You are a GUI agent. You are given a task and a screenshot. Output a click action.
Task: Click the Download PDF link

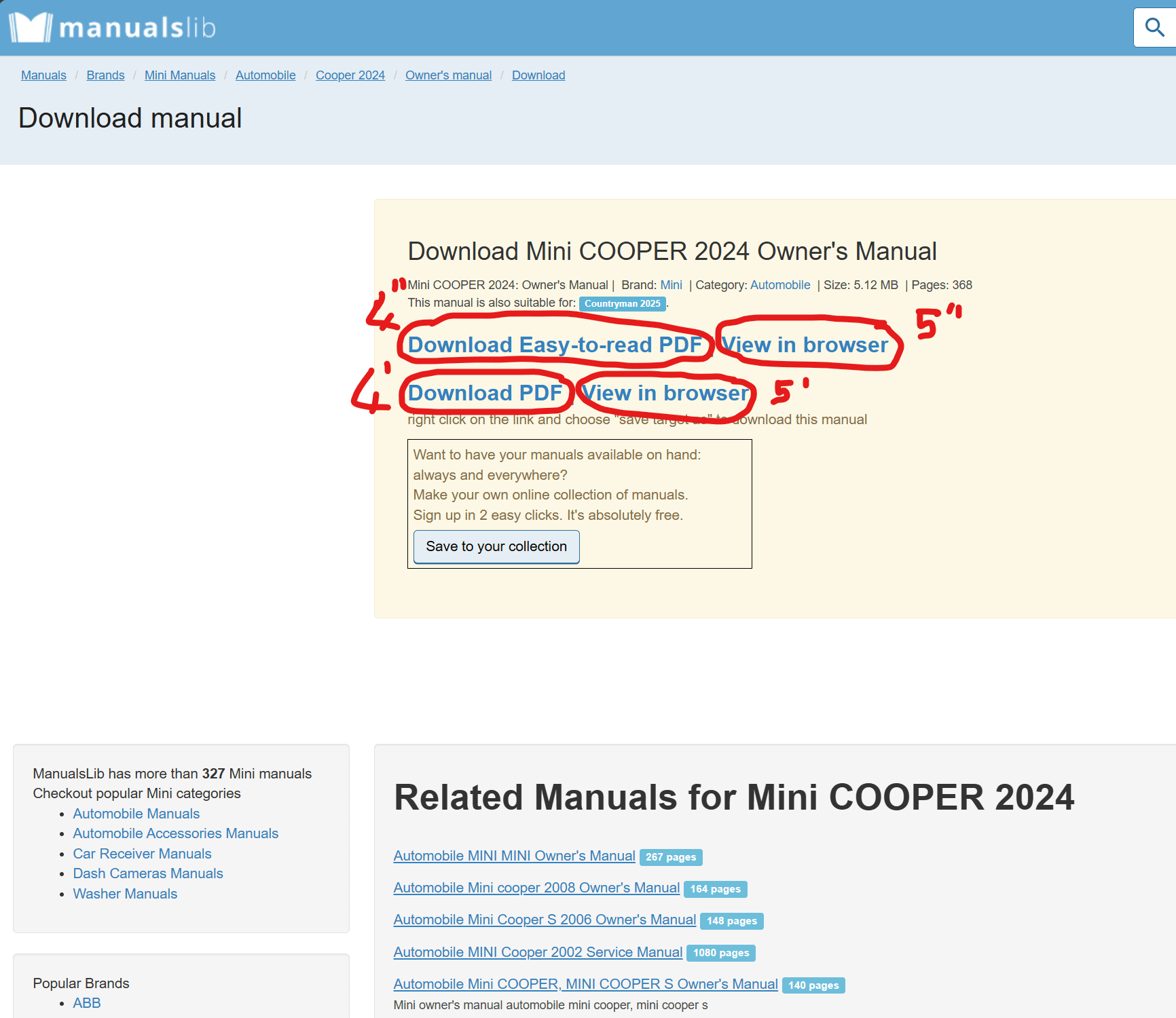click(485, 393)
